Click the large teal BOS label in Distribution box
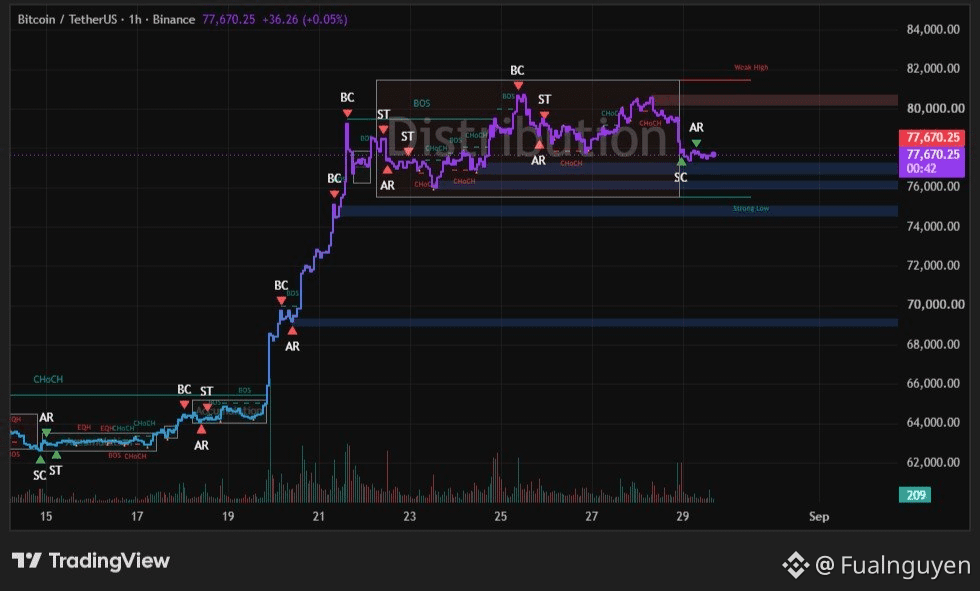This screenshot has height=591, width=980. [422, 104]
